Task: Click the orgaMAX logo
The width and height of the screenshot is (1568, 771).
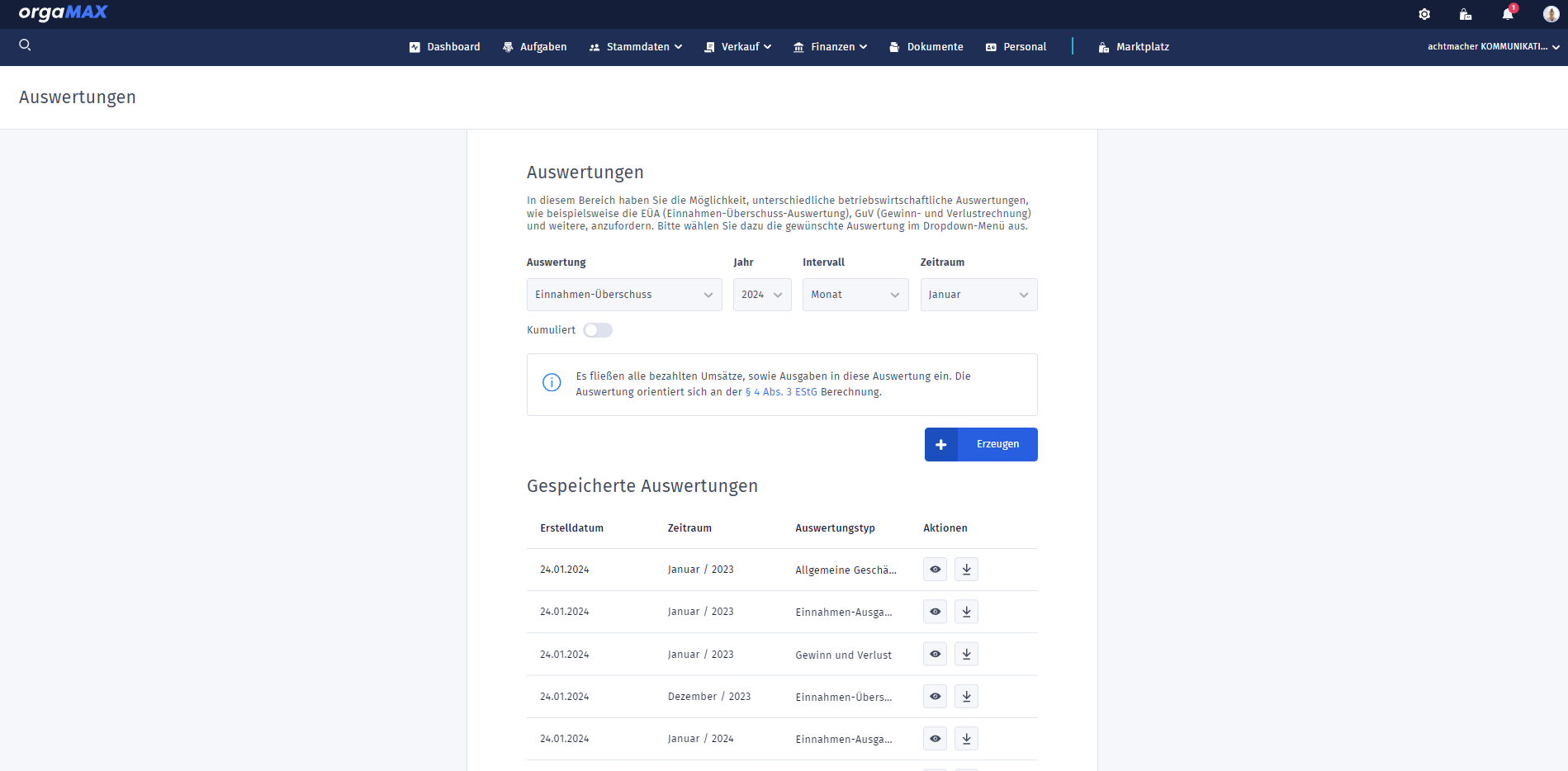Action: 63,12
